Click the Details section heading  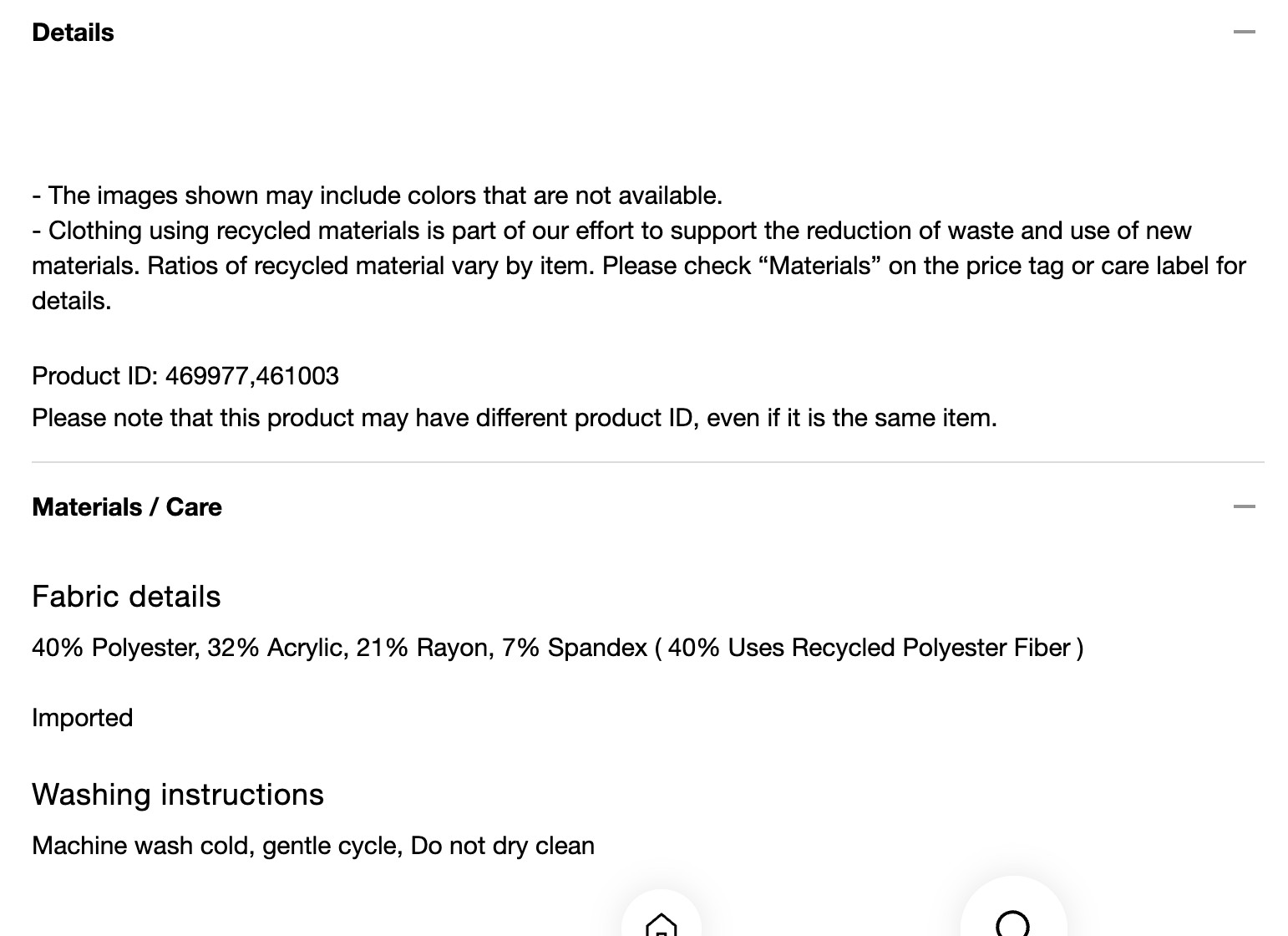[73, 33]
